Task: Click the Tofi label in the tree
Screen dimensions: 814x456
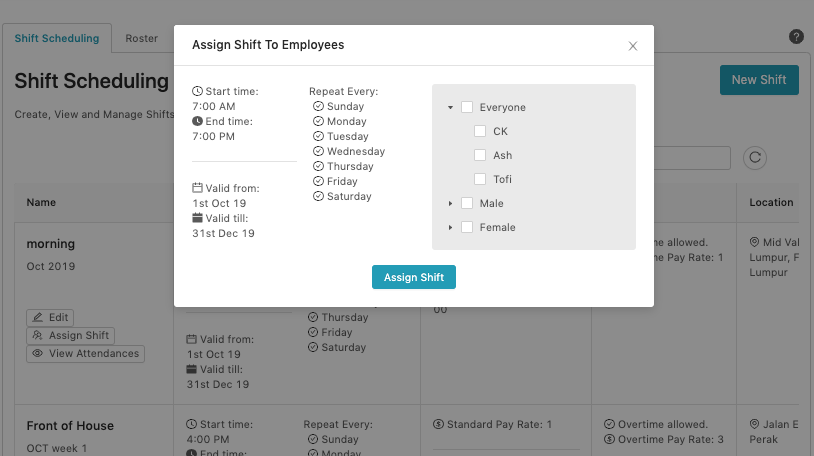Action: [x=503, y=179]
